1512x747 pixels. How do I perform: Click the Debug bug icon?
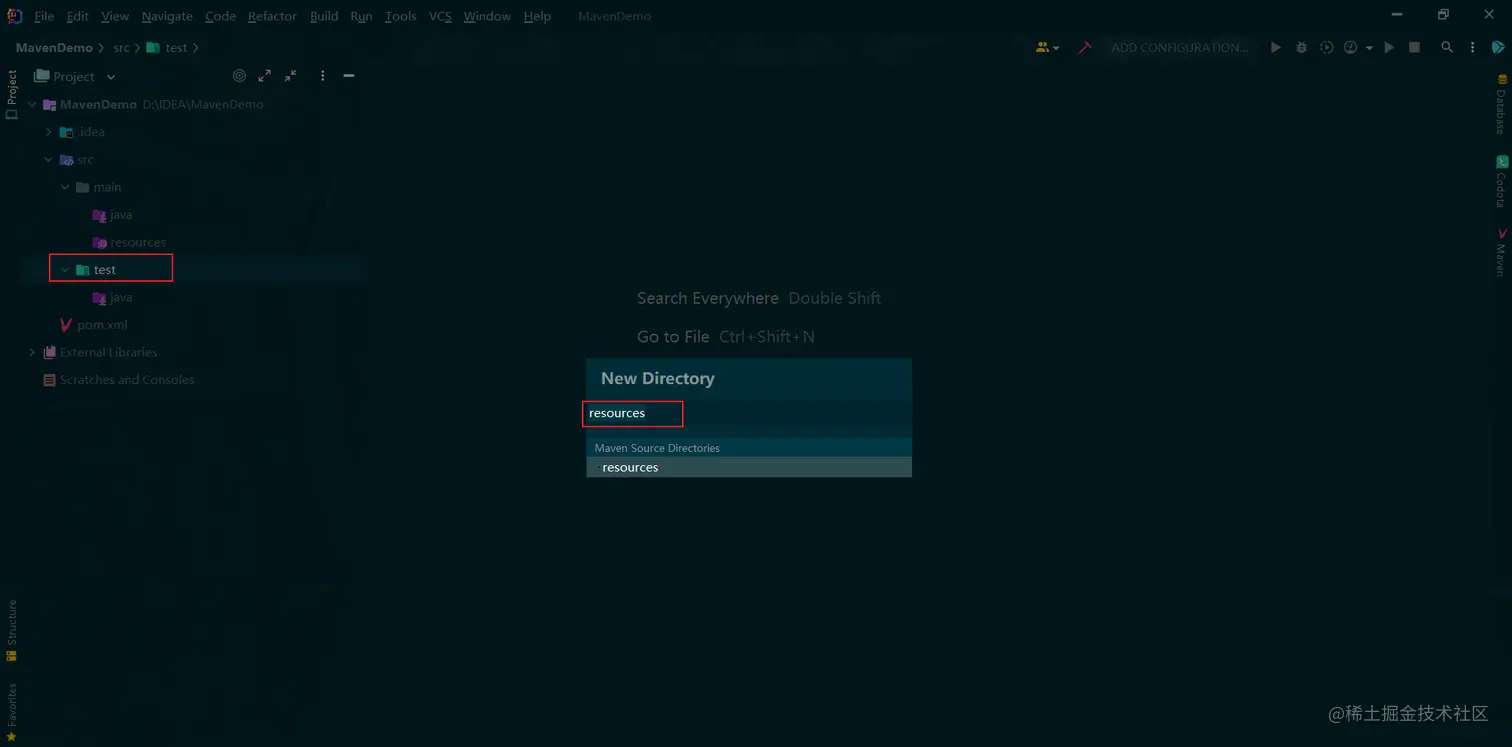click(x=1301, y=47)
